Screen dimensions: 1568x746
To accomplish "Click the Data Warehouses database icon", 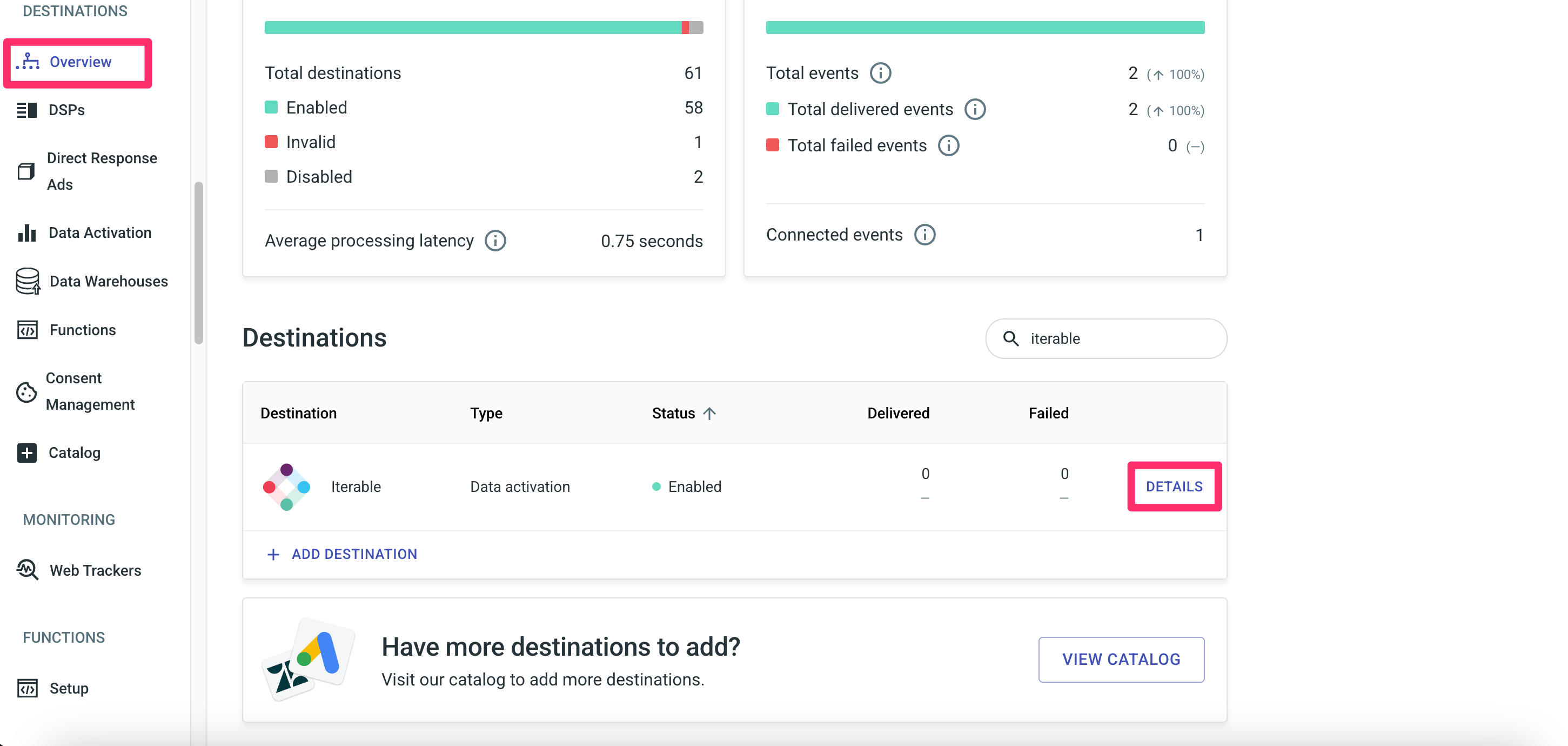I will pos(28,281).
